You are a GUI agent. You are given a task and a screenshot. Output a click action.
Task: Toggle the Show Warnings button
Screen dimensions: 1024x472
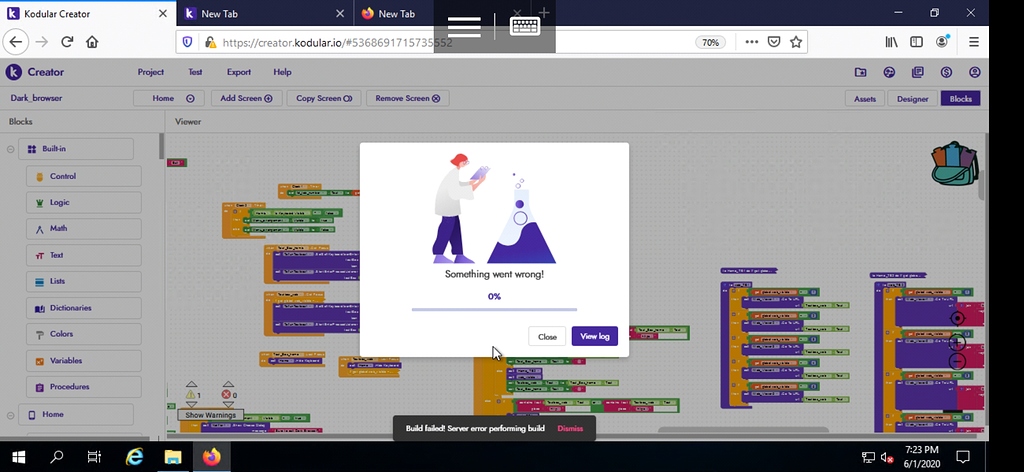pos(210,415)
